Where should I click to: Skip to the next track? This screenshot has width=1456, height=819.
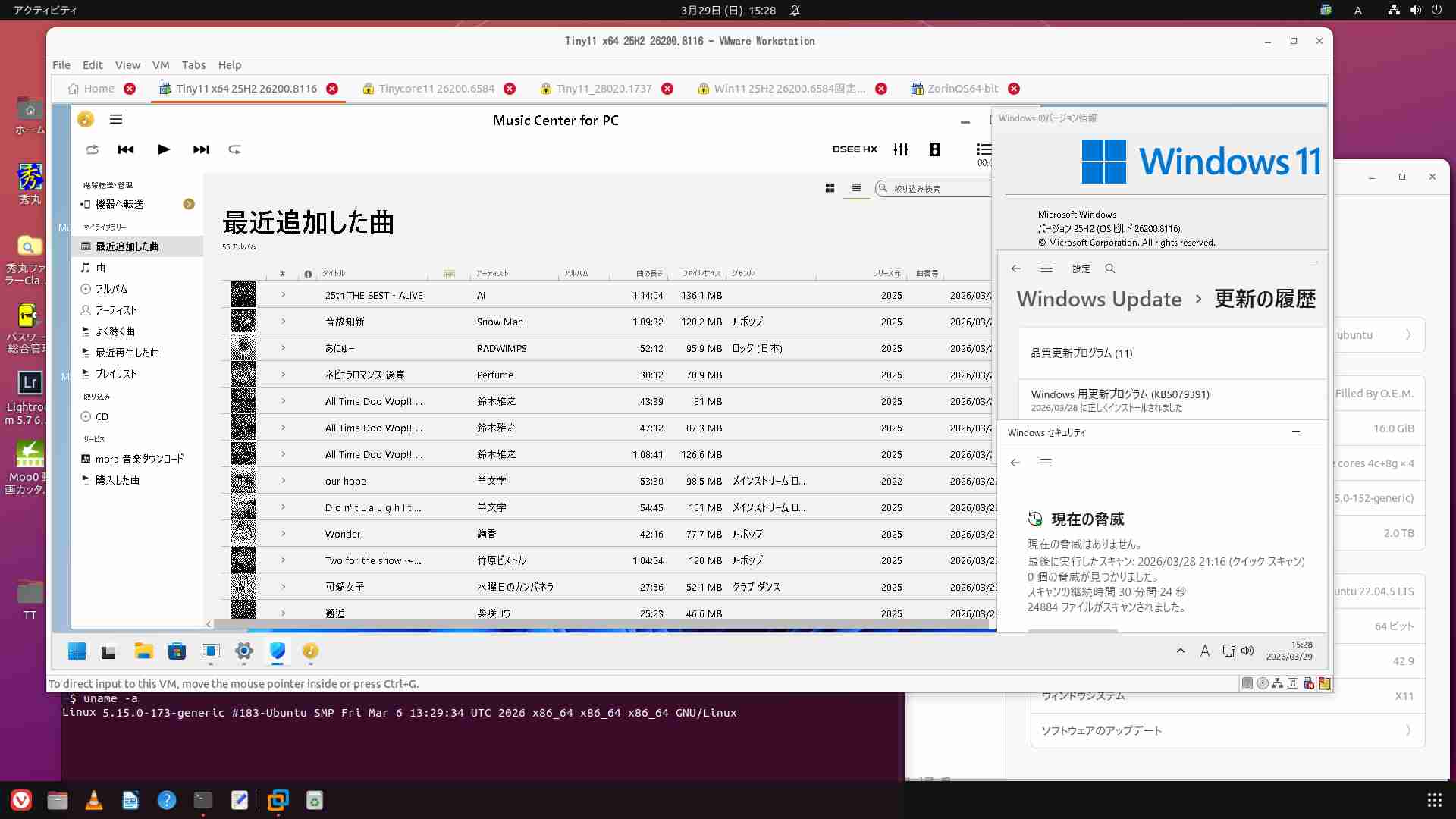click(201, 149)
